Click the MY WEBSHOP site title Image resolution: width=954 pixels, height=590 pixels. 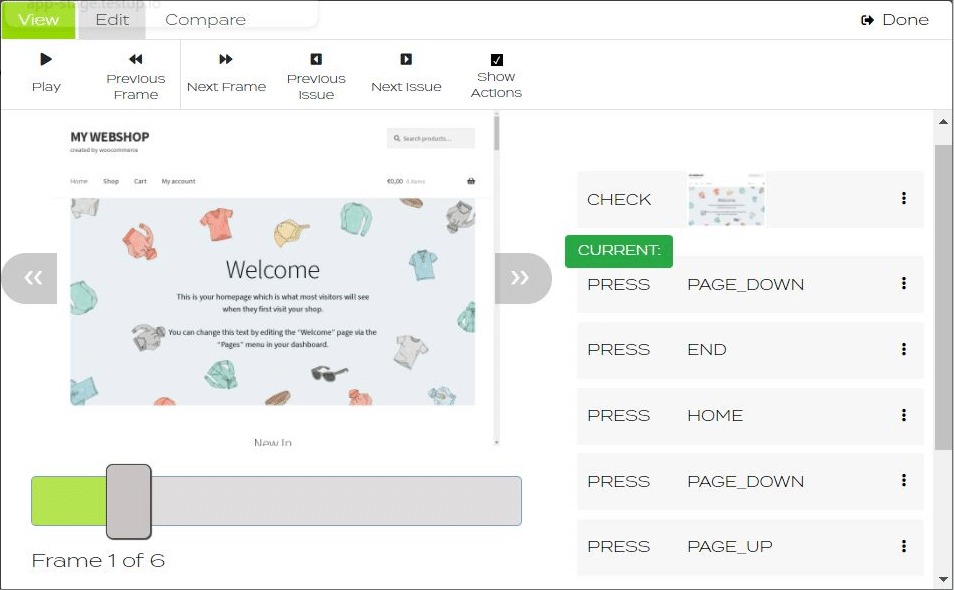tap(110, 137)
